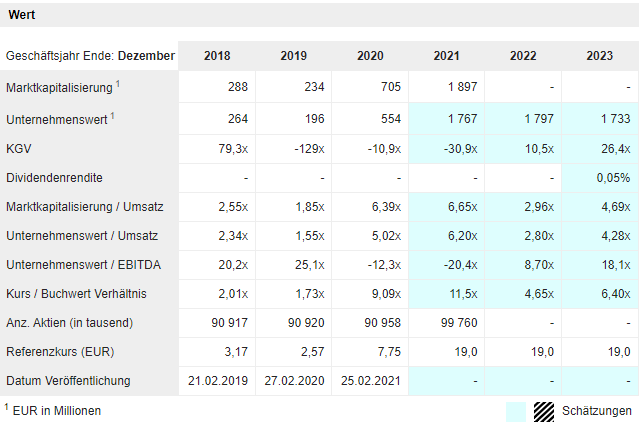Viewport: 644px width, 436px height.
Task: Click the 2021 year column header
Action: (447, 56)
